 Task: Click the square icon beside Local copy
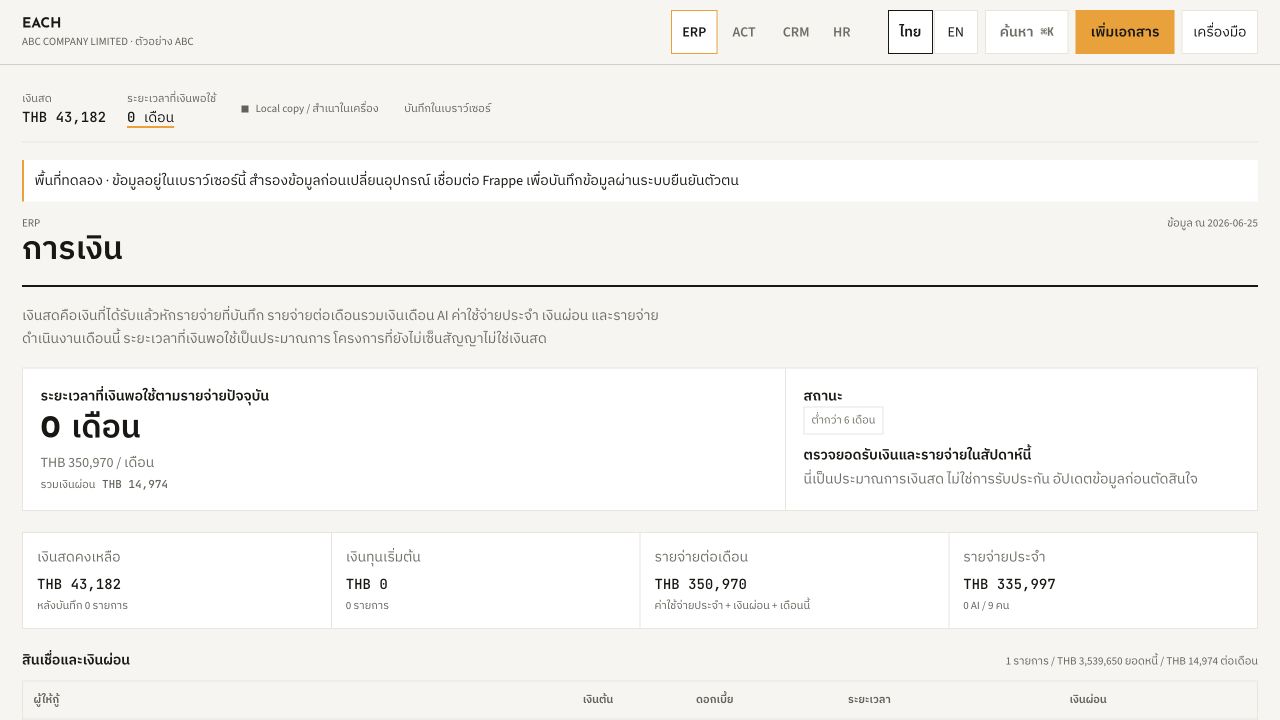(x=245, y=109)
